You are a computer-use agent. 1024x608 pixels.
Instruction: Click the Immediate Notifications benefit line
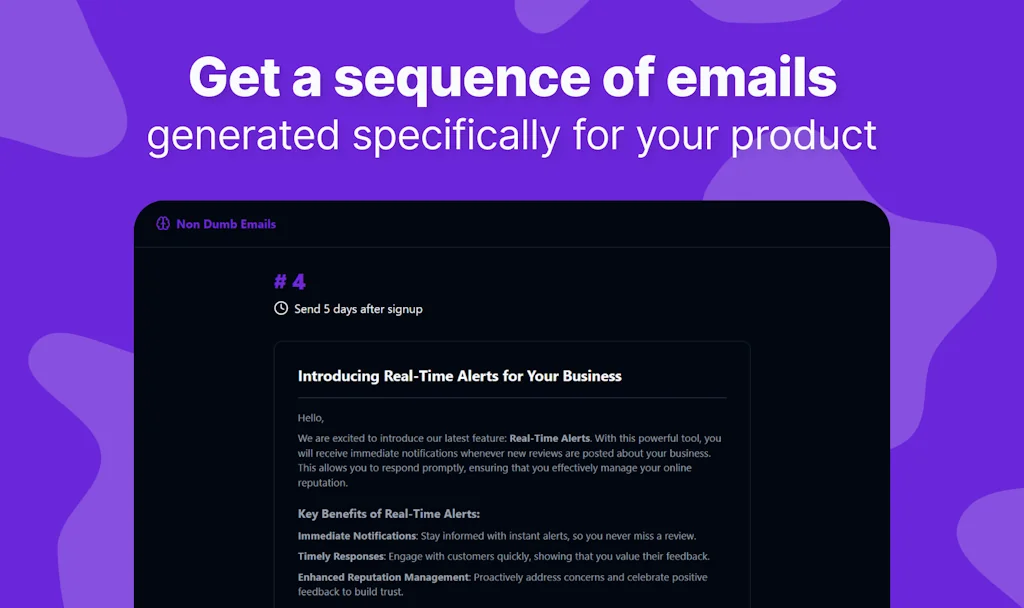click(x=497, y=535)
